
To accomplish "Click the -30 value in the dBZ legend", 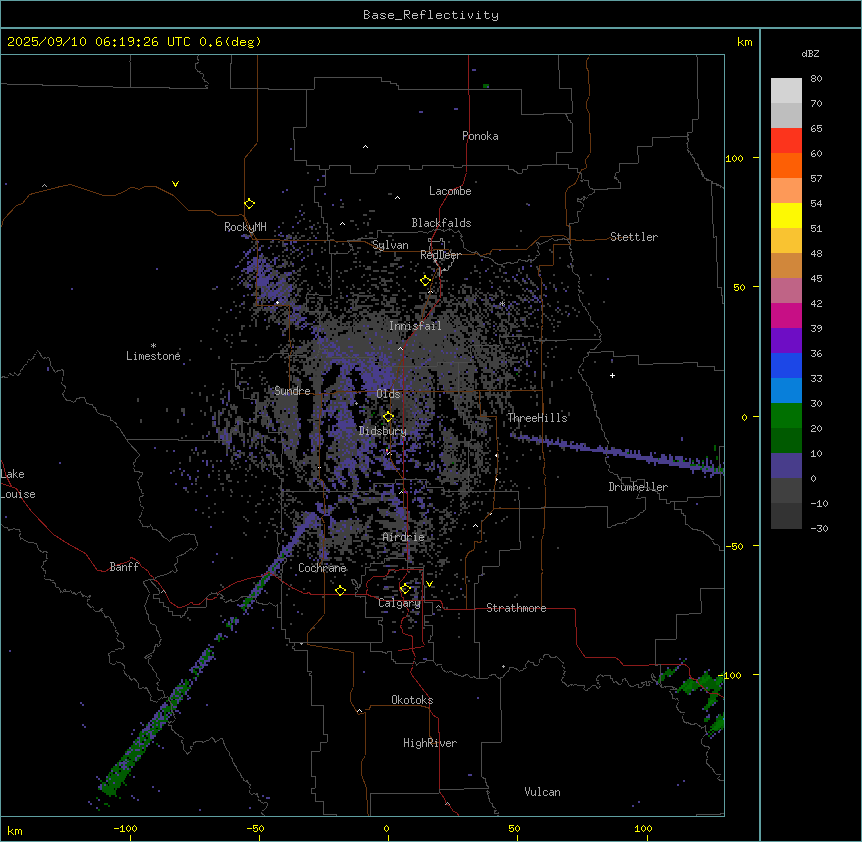I will (x=819, y=528).
